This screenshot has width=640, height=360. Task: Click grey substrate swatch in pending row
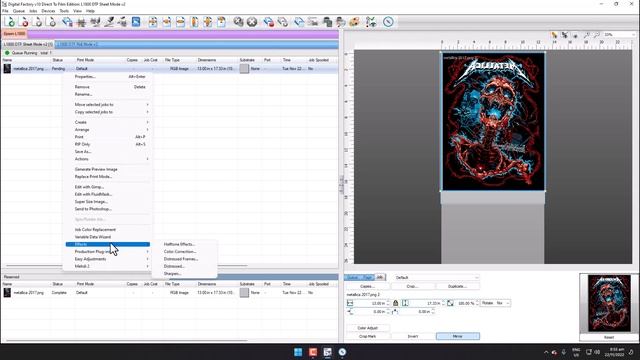244,69
